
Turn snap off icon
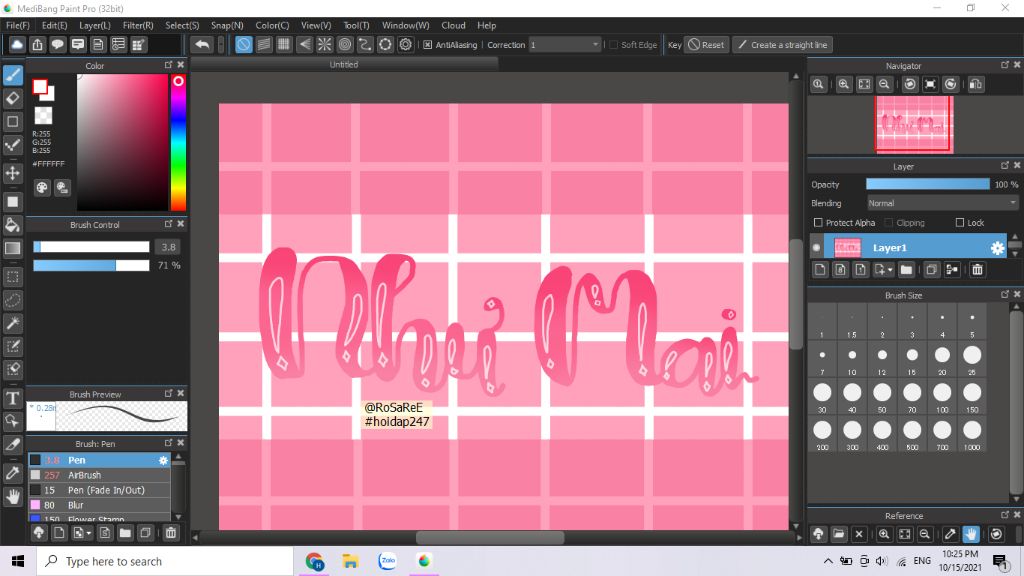[244, 44]
